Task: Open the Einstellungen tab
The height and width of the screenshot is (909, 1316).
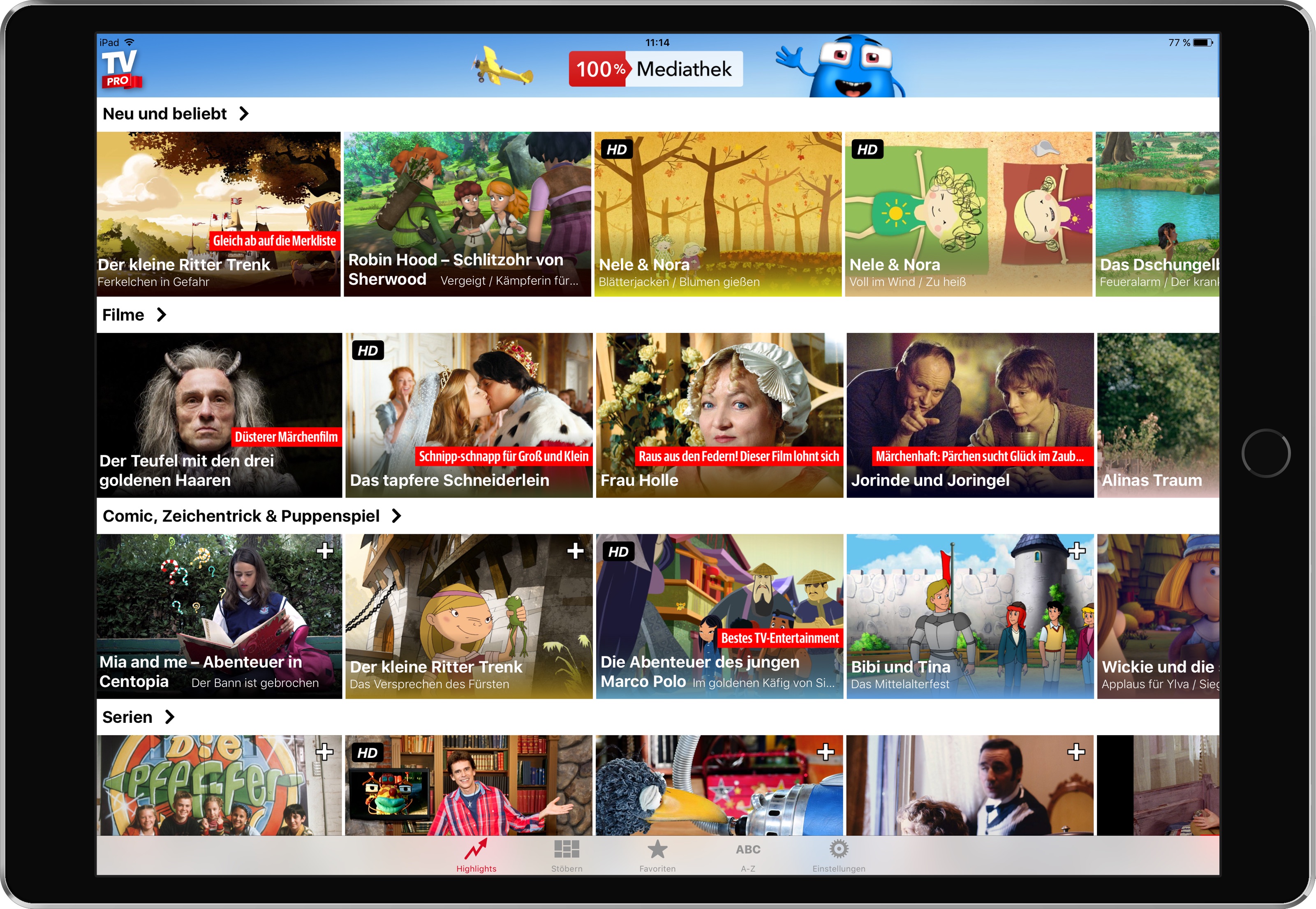Action: point(839,856)
